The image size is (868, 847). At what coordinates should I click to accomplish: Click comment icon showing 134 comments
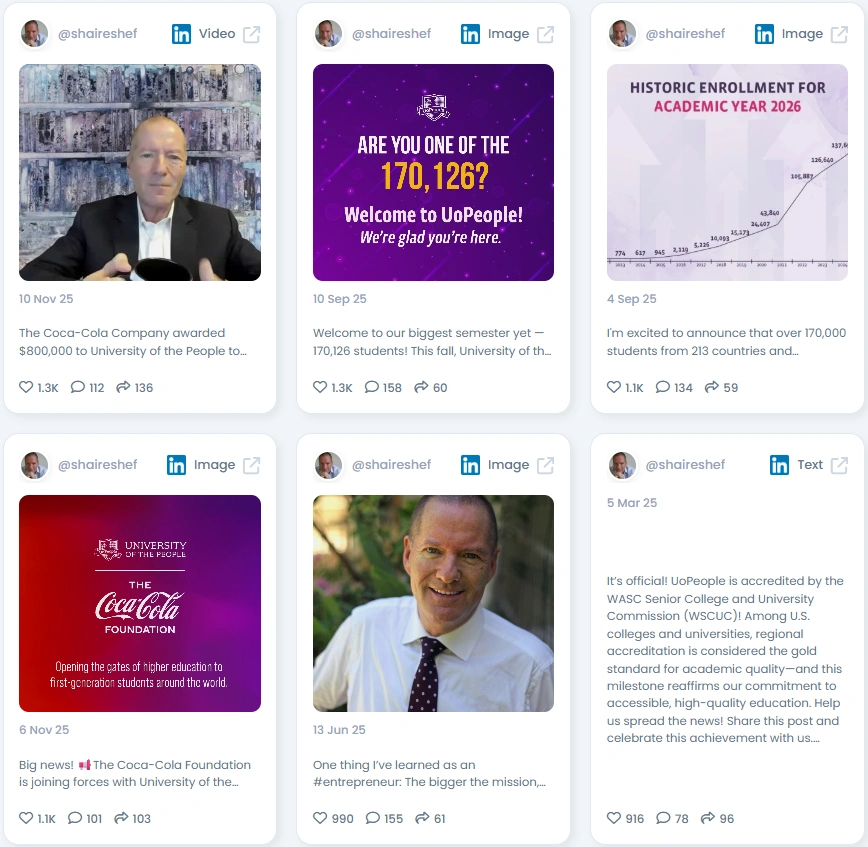(663, 387)
